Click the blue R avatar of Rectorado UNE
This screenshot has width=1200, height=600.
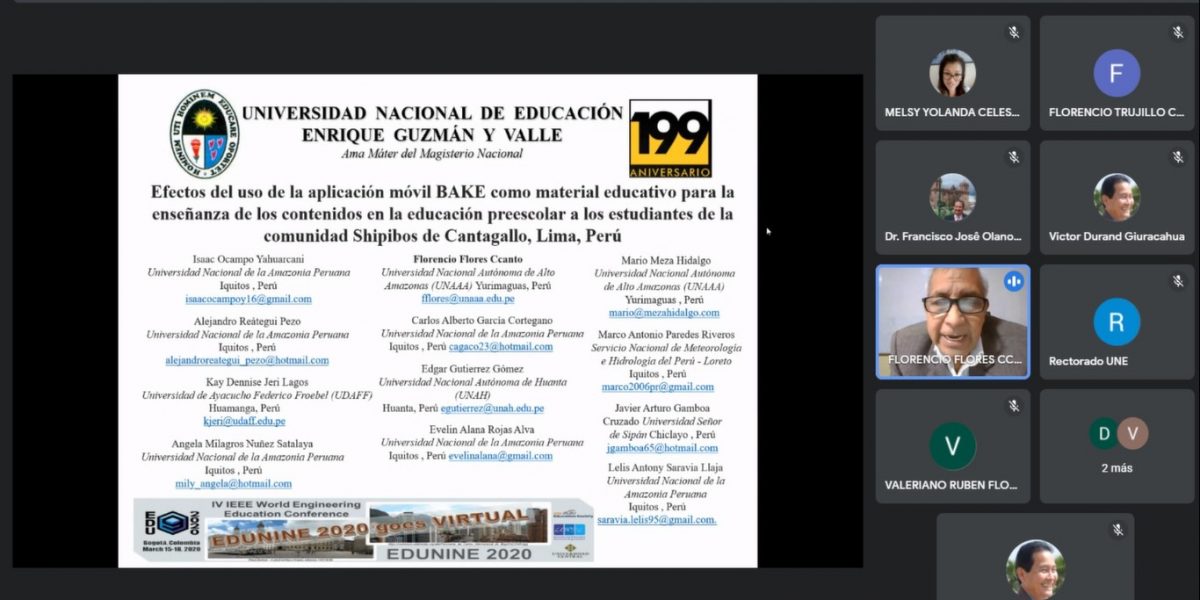click(1116, 322)
